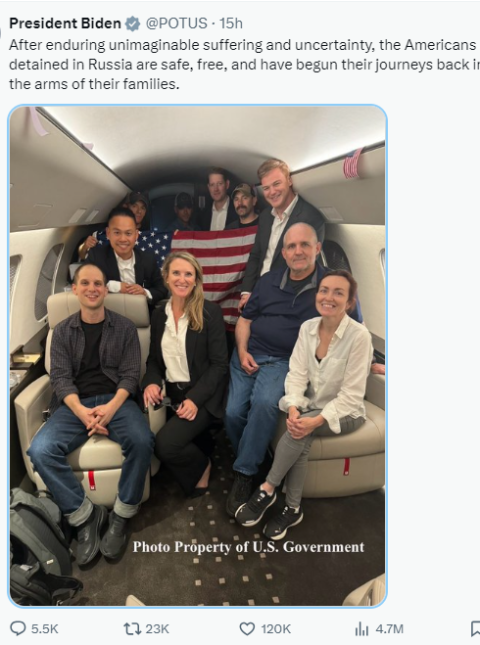
Task: Click the 4.7M views count
Action: click(x=389, y=629)
